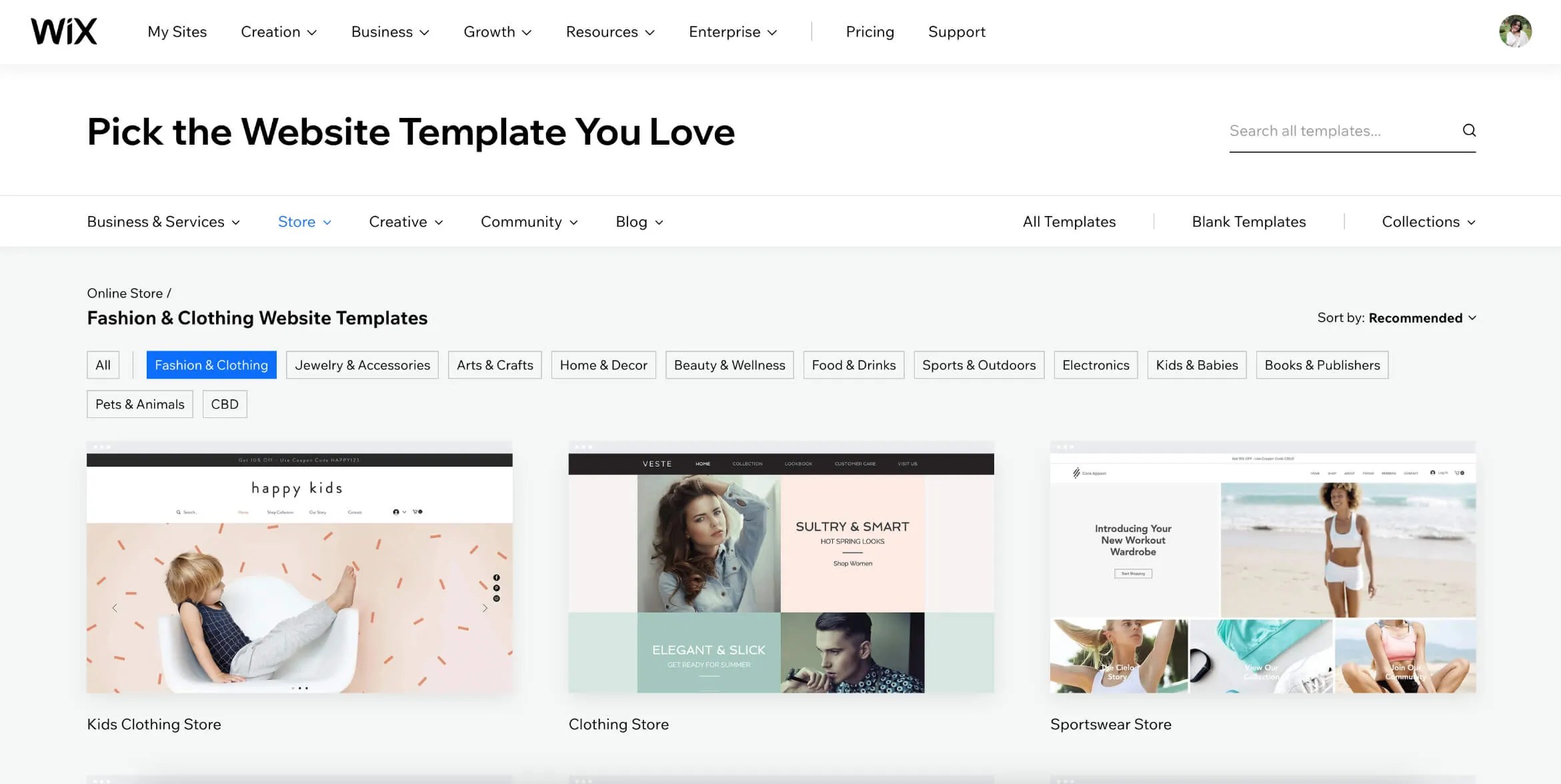This screenshot has height=784, width=1561.
Task: Click the search magnifier icon
Action: click(x=1468, y=131)
